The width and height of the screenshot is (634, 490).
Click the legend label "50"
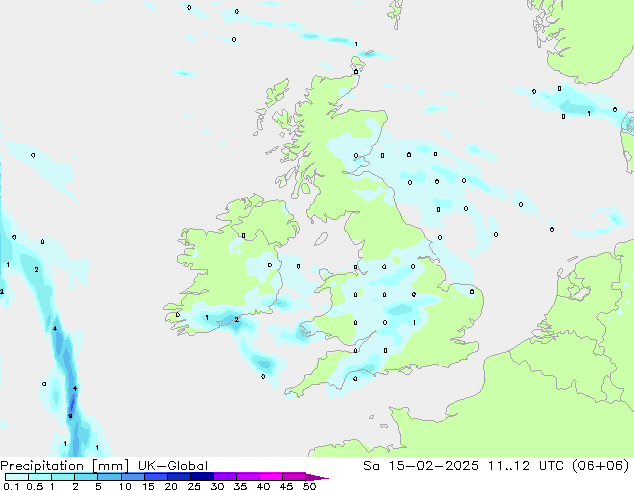[309, 486]
